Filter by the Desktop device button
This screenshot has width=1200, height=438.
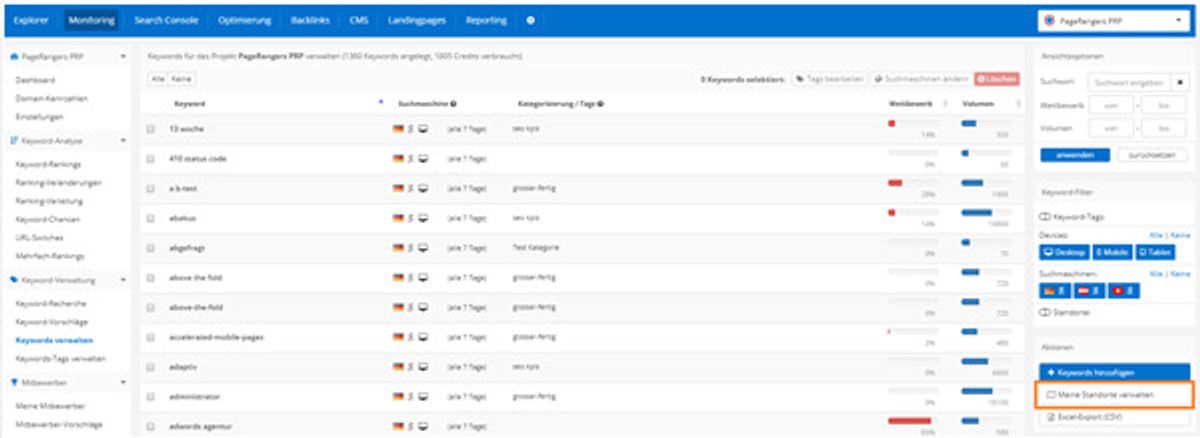1064,252
